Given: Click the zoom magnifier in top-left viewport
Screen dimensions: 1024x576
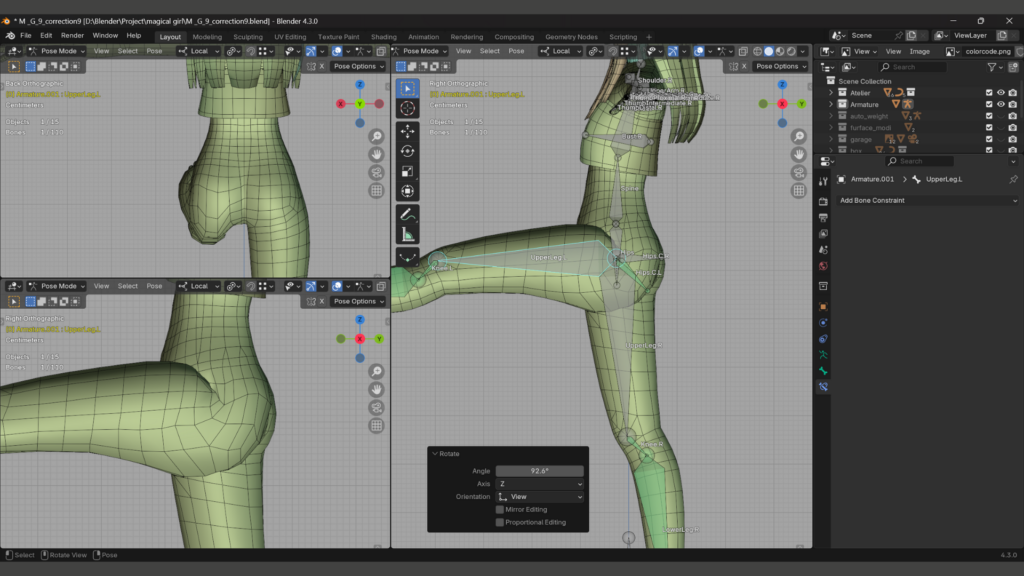Looking at the screenshot, I should [x=377, y=136].
